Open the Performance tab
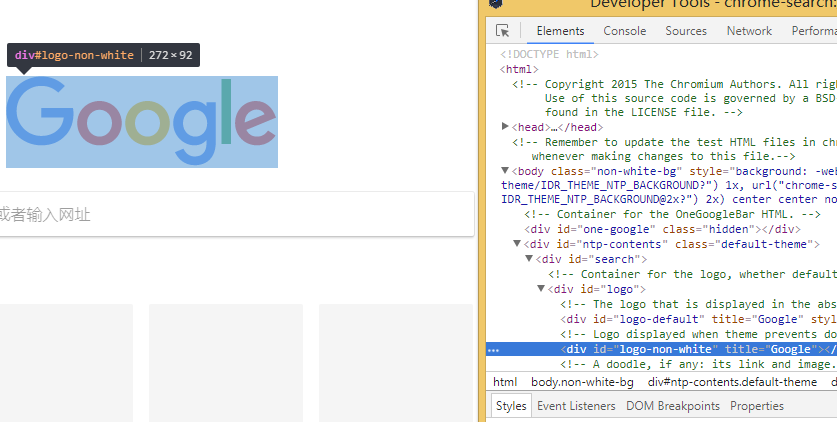Viewport: 837px width, 422px height. (814, 31)
